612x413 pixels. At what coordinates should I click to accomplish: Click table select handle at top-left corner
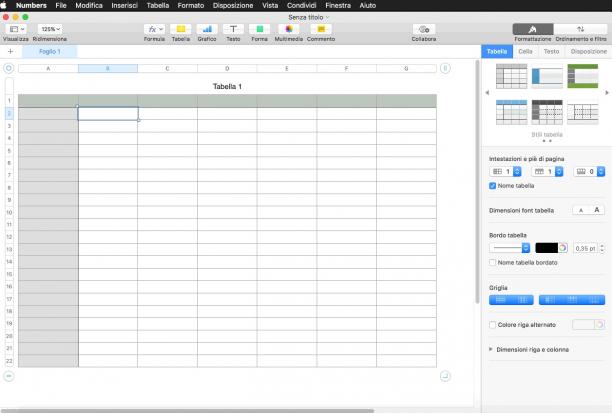(x=9, y=68)
